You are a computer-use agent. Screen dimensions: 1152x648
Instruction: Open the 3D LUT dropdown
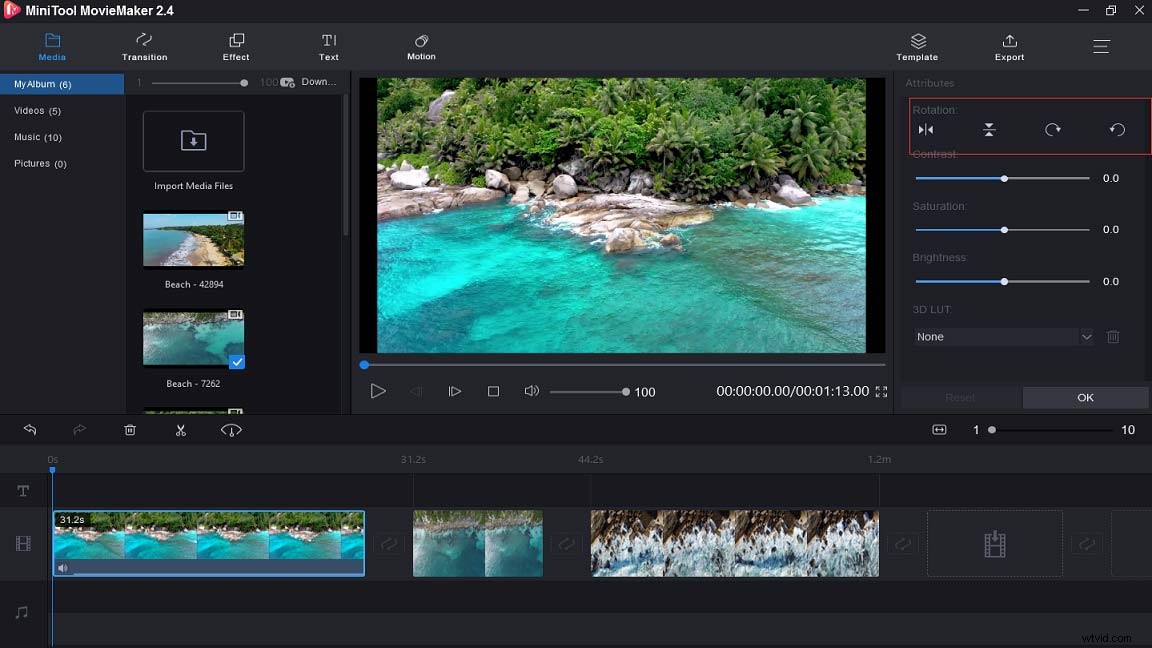(1087, 336)
